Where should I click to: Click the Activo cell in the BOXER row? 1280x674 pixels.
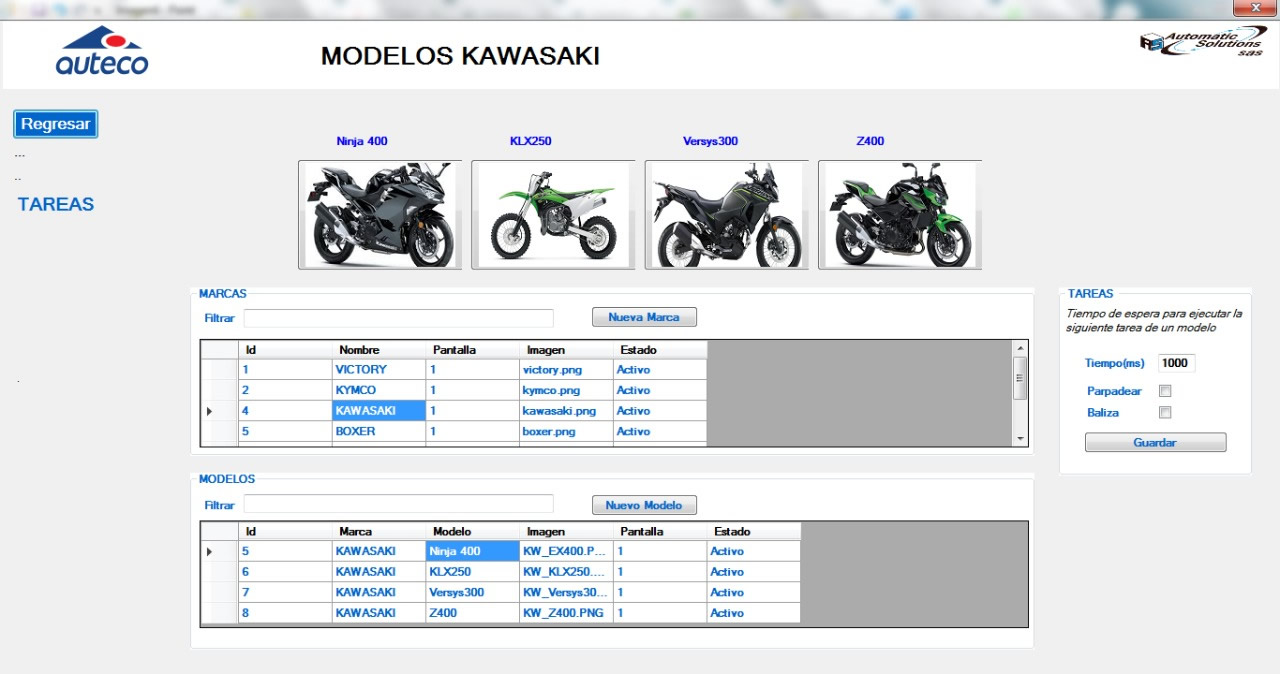660,431
